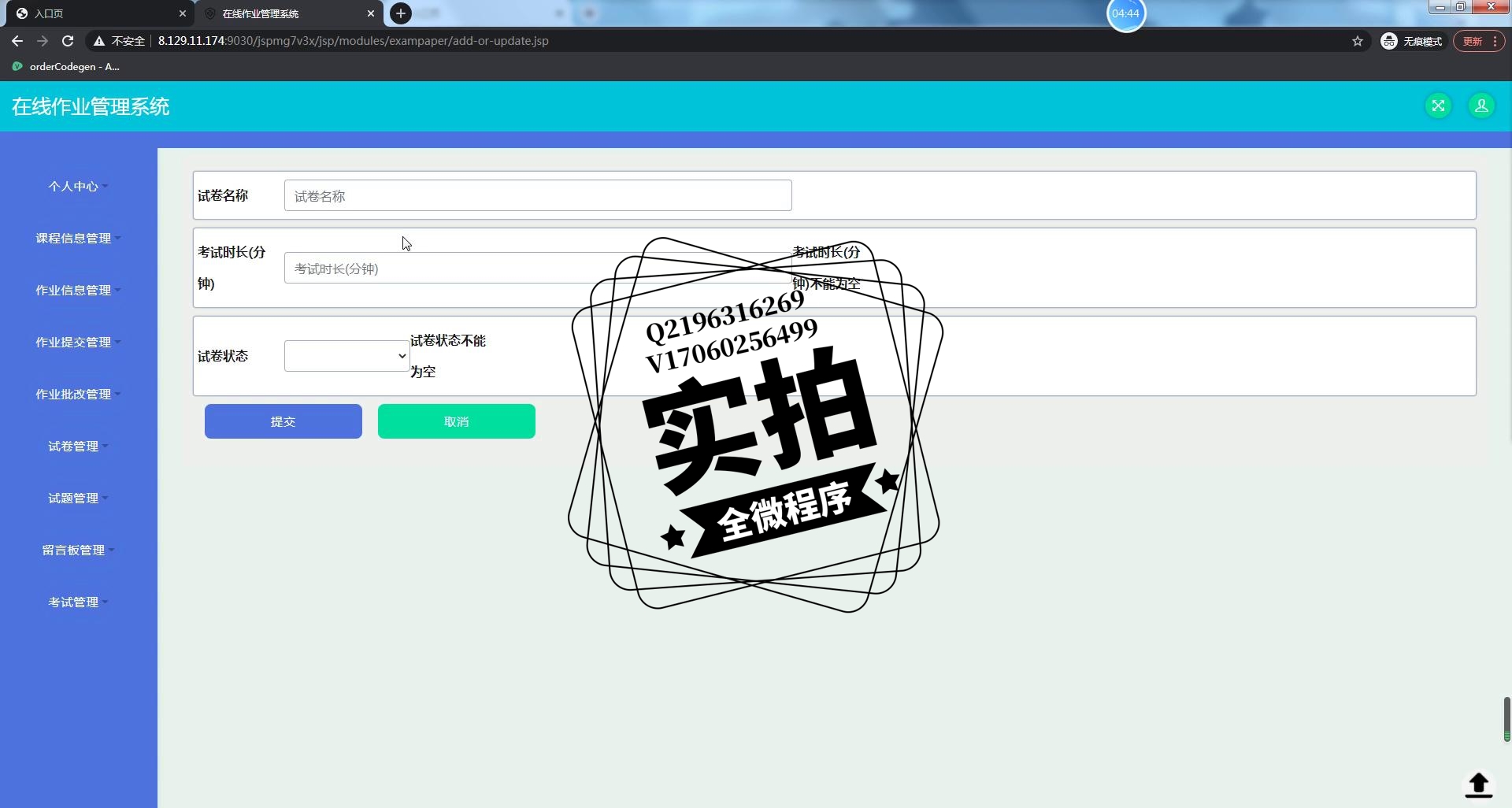Go back with browser back arrow
Image resolution: width=1512 pixels, height=808 pixels.
tap(17, 41)
